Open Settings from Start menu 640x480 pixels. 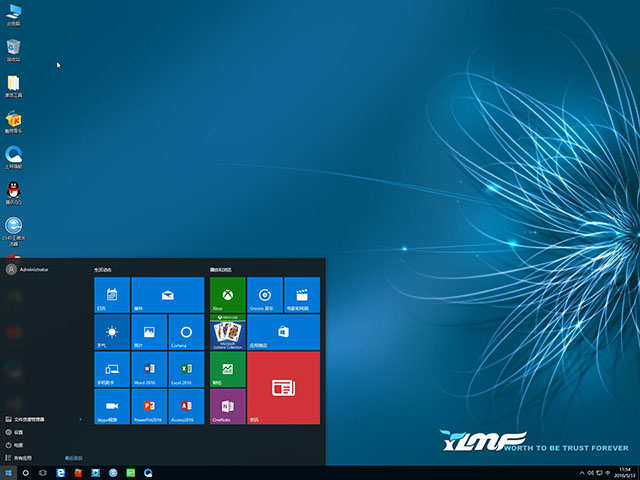tap(15, 432)
